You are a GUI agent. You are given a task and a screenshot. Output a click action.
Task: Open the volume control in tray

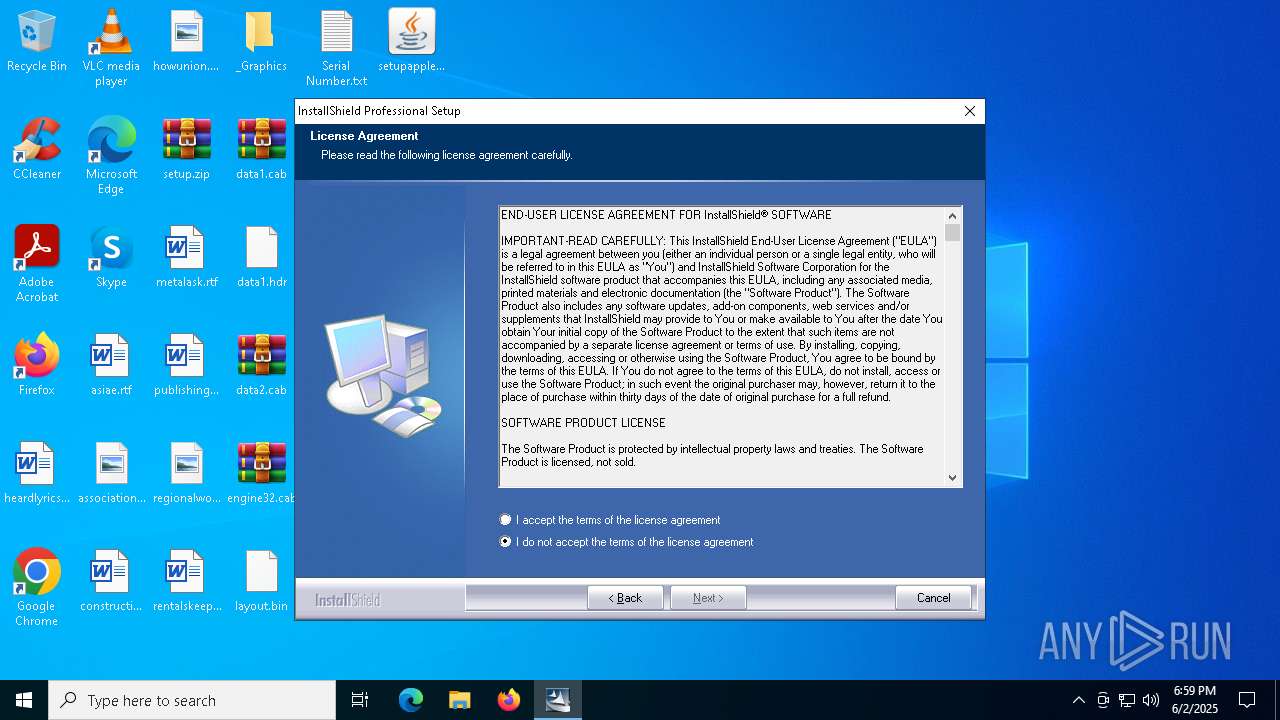1151,700
